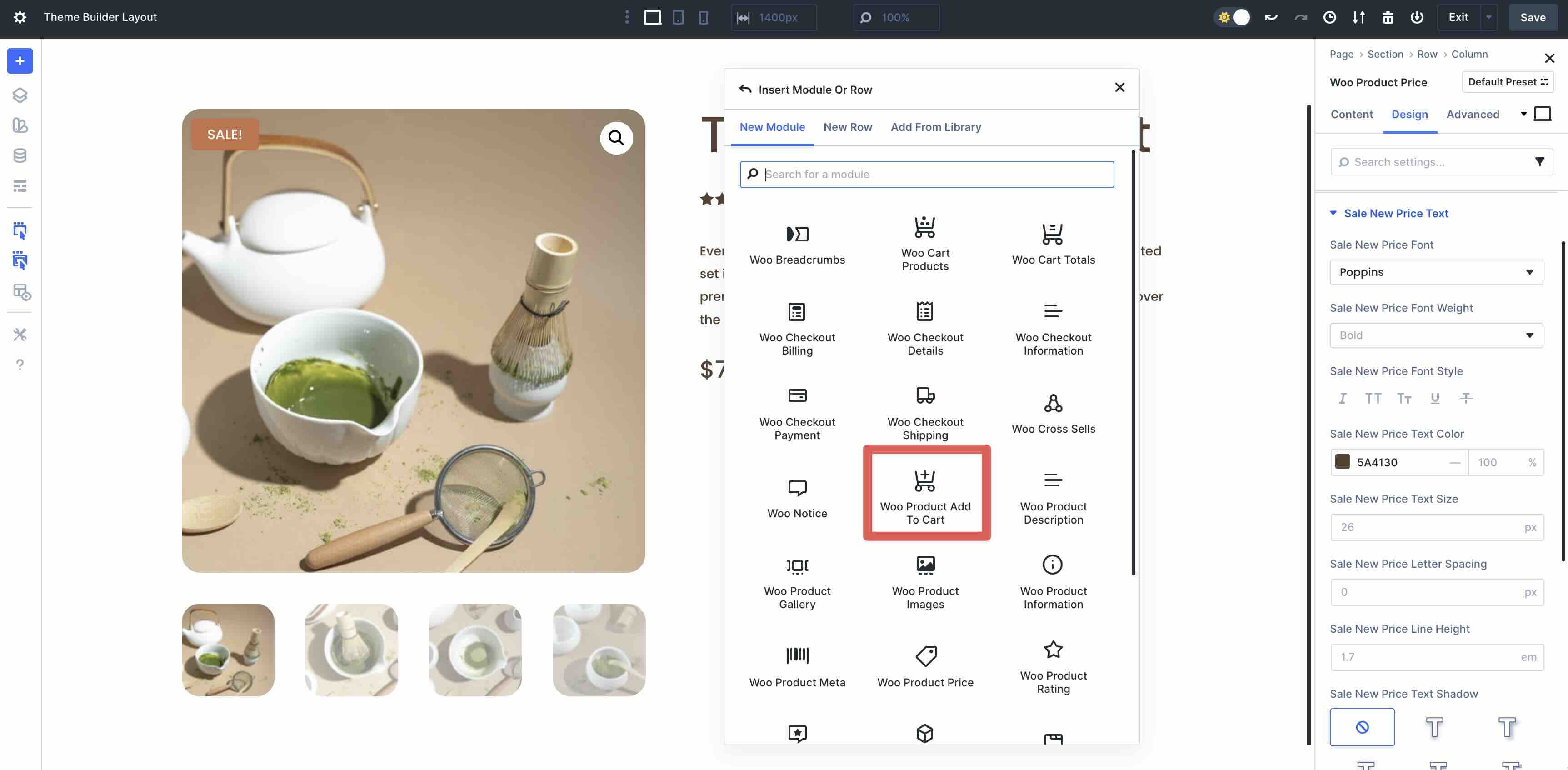Open the Layers panel in the sidebar
This screenshot has width=1568, height=770.
[x=20, y=95]
